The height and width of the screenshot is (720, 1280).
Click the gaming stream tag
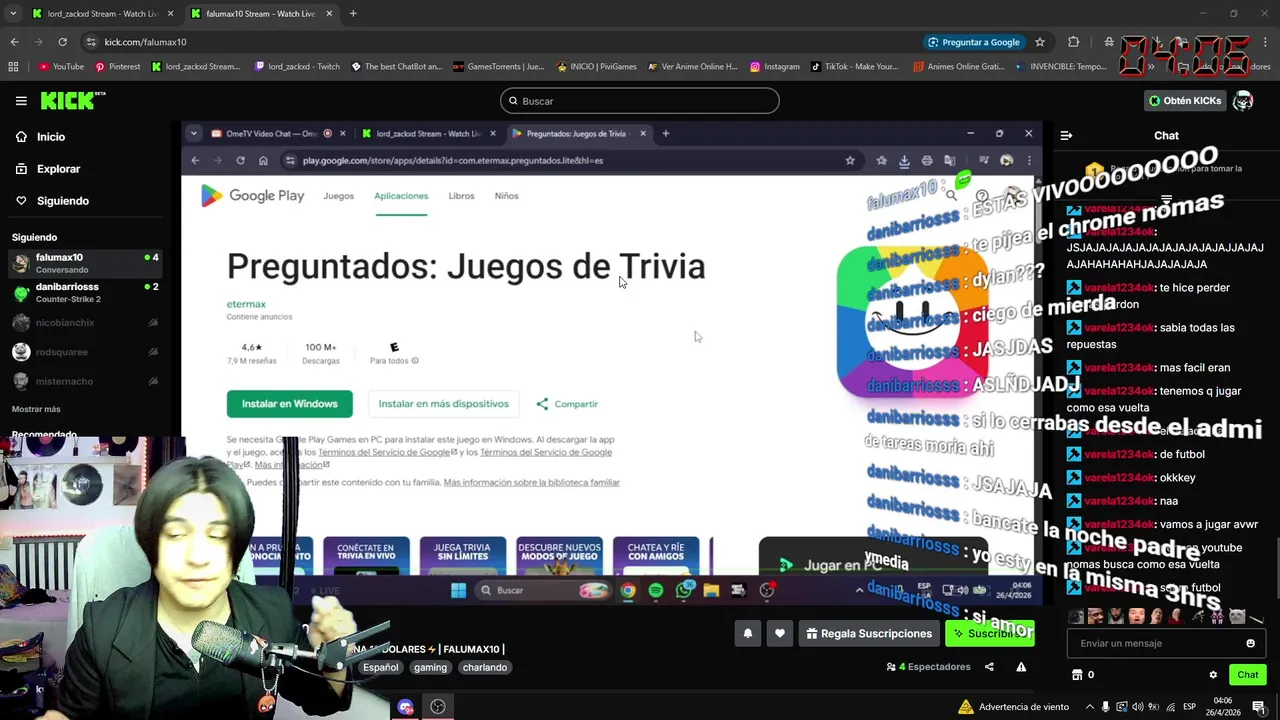point(430,667)
